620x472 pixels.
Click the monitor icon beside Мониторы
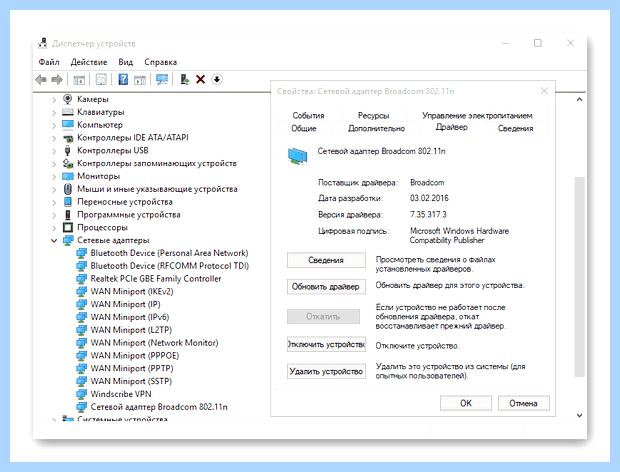click(x=68, y=176)
